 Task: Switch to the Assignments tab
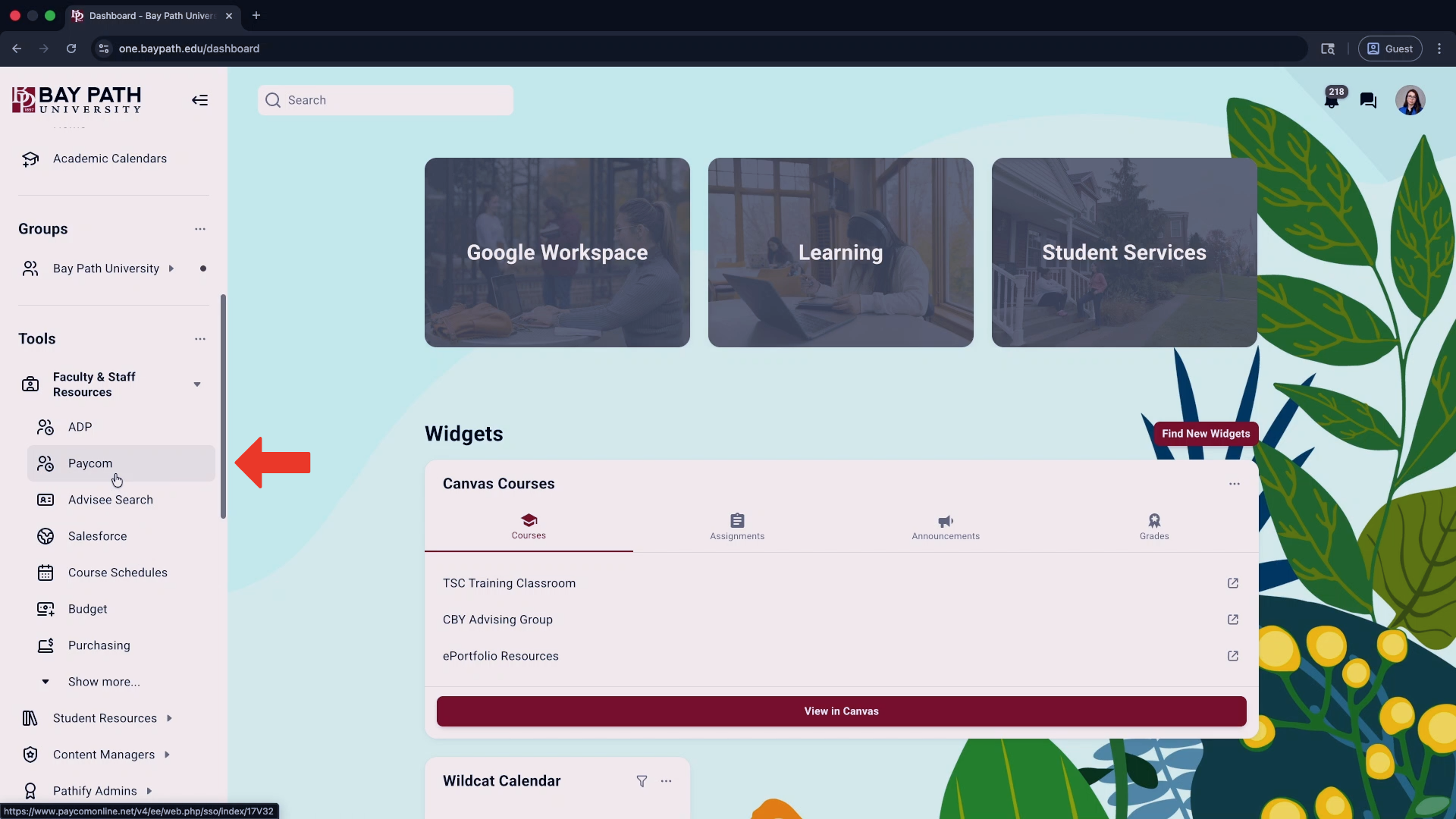point(737,526)
